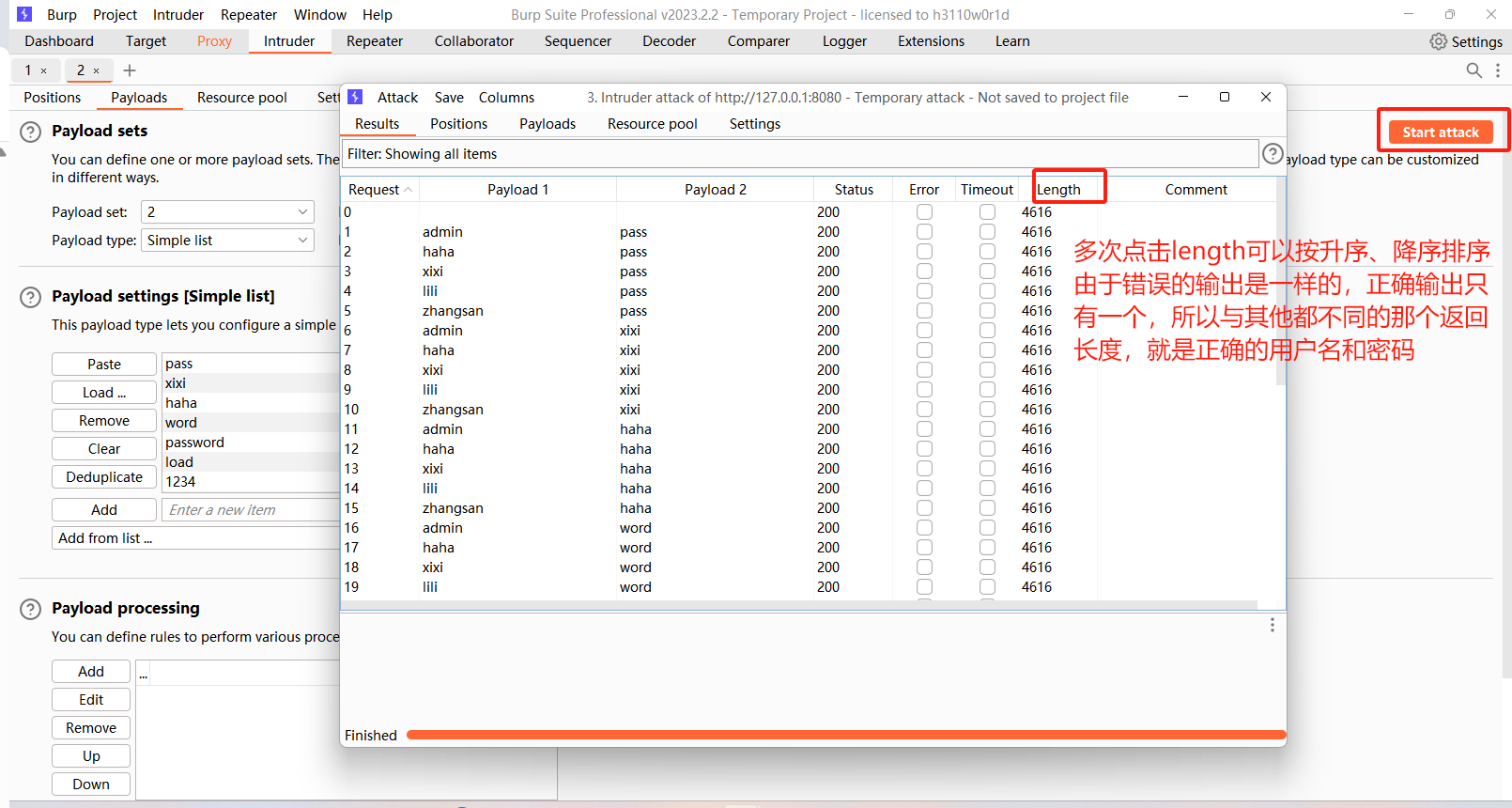1512x808 pixels.
Task: Open Payload sets help icon
Action: 31,132
